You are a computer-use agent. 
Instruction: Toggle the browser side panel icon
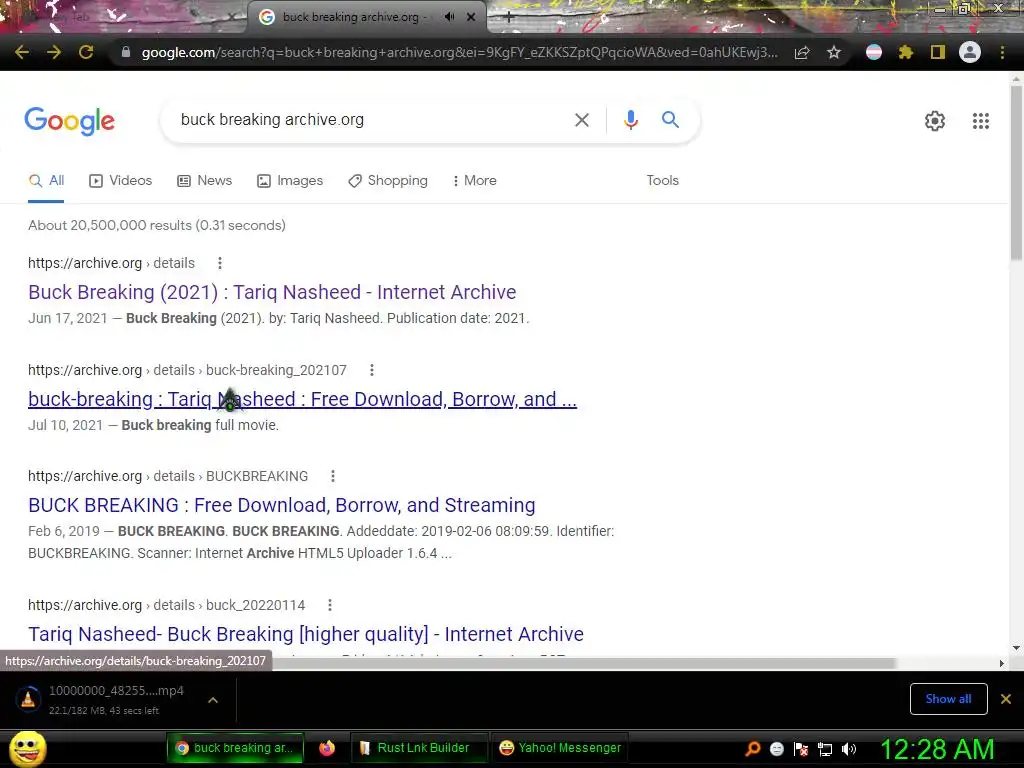point(938,52)
